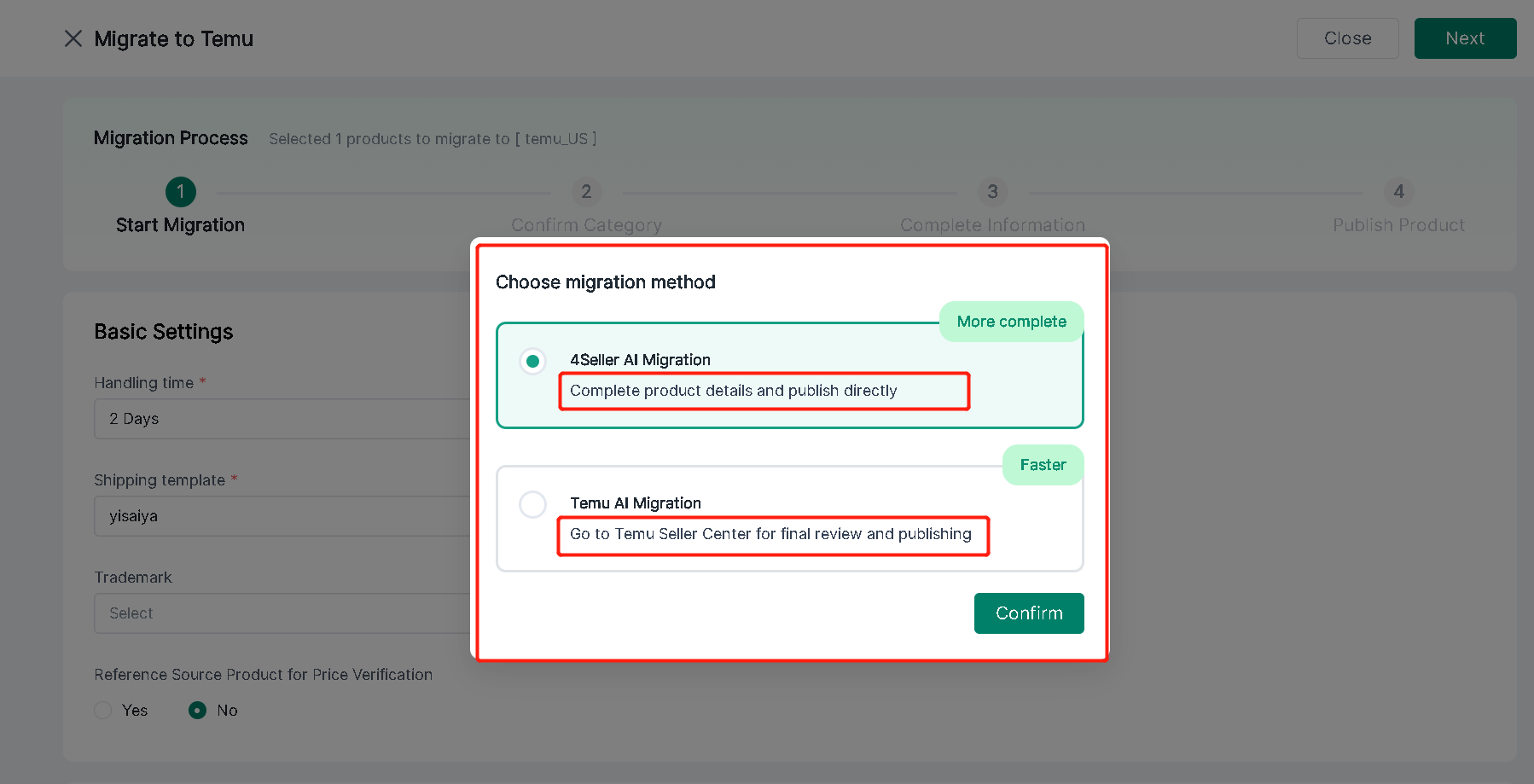Viewport: 1534px width, 784px height.
Task: Close the Migrate to Temu page with X icon
Action: pos(73,38)
